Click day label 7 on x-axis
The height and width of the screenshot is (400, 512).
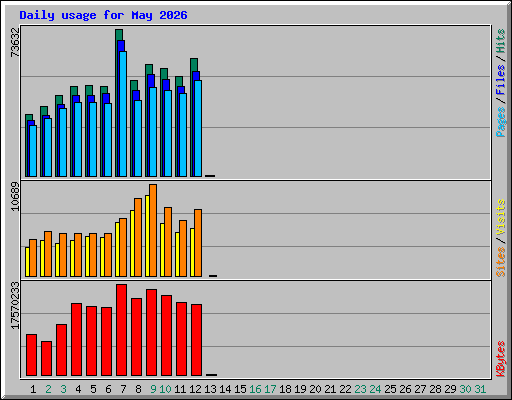click(123, 389)
